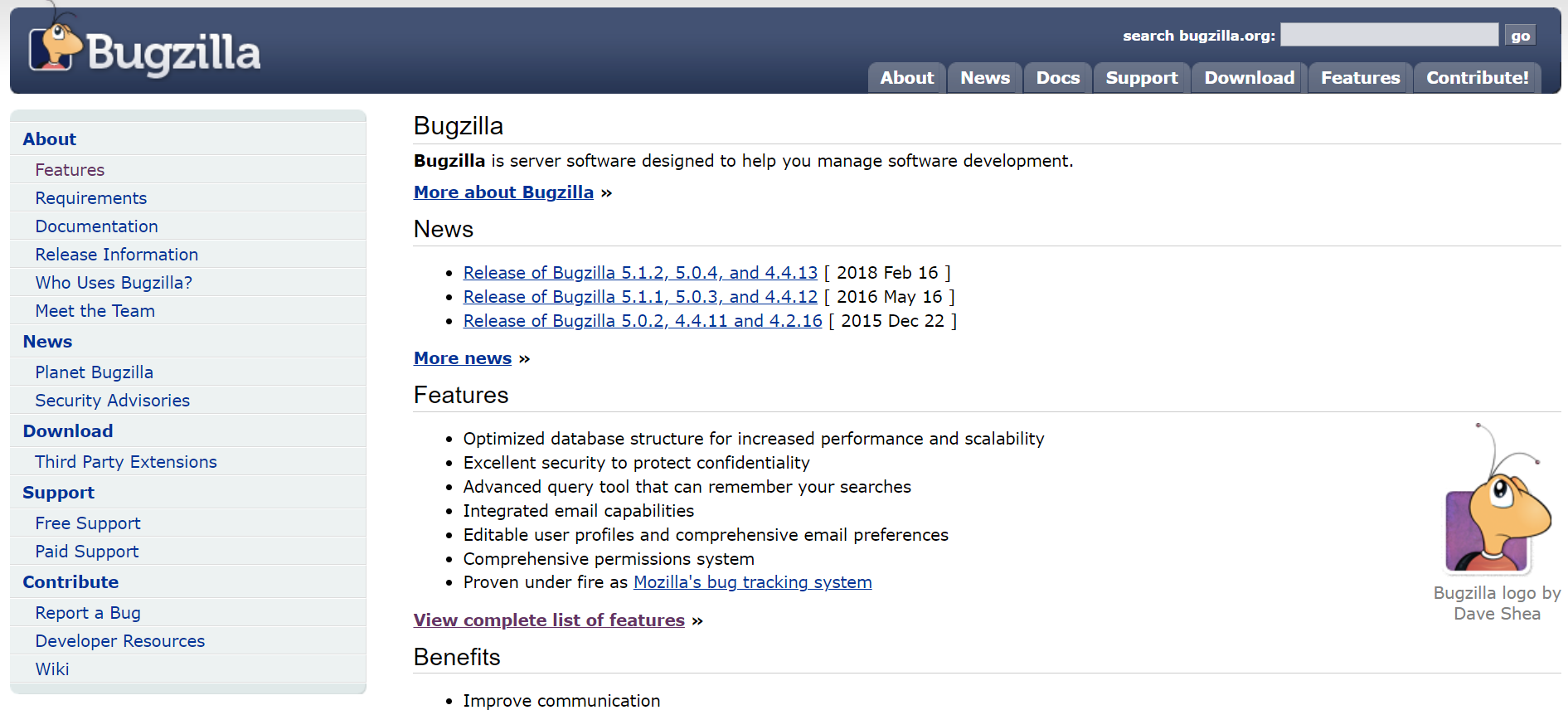Click the search bugzilla.org input field
This screenshot has width=1568, height=710.
click(1389, 35)
